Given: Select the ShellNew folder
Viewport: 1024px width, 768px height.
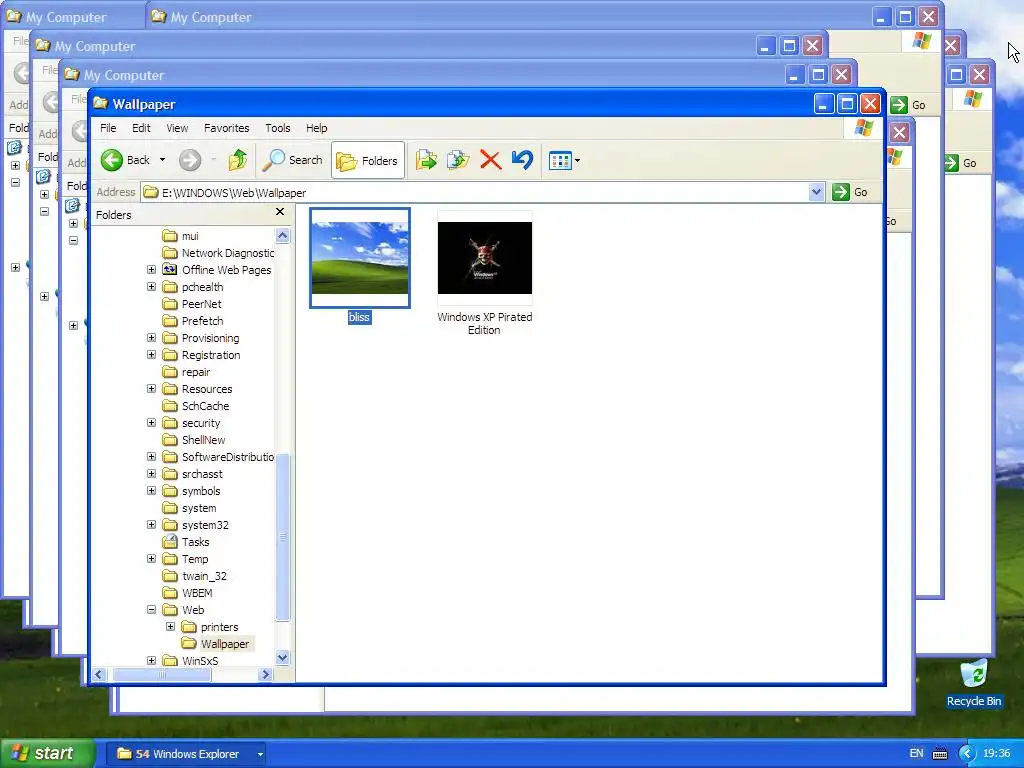Looking at the screenshot, I should pyautogui.click(x=194, y=440).
